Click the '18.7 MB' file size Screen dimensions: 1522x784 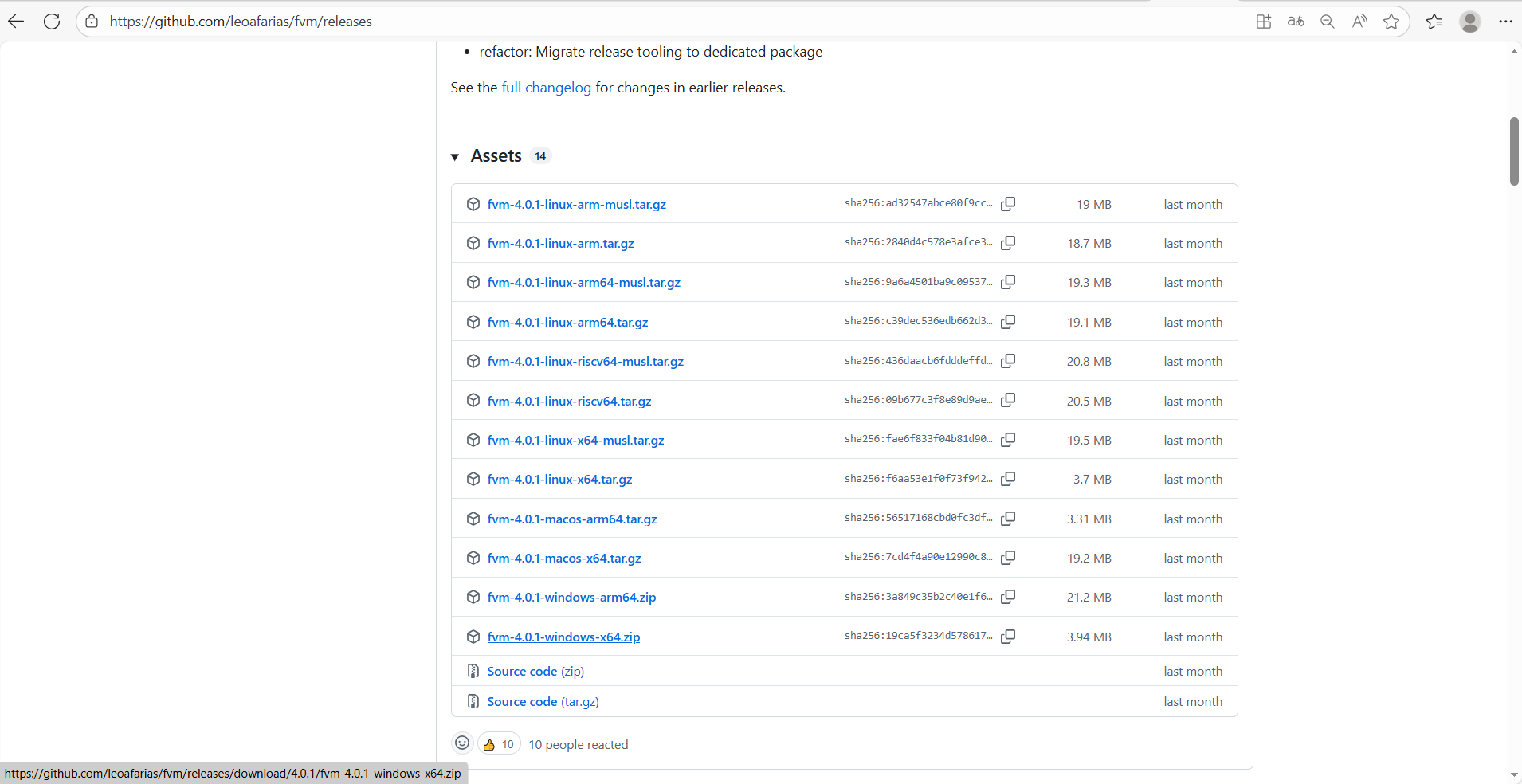coord(1089,244)
